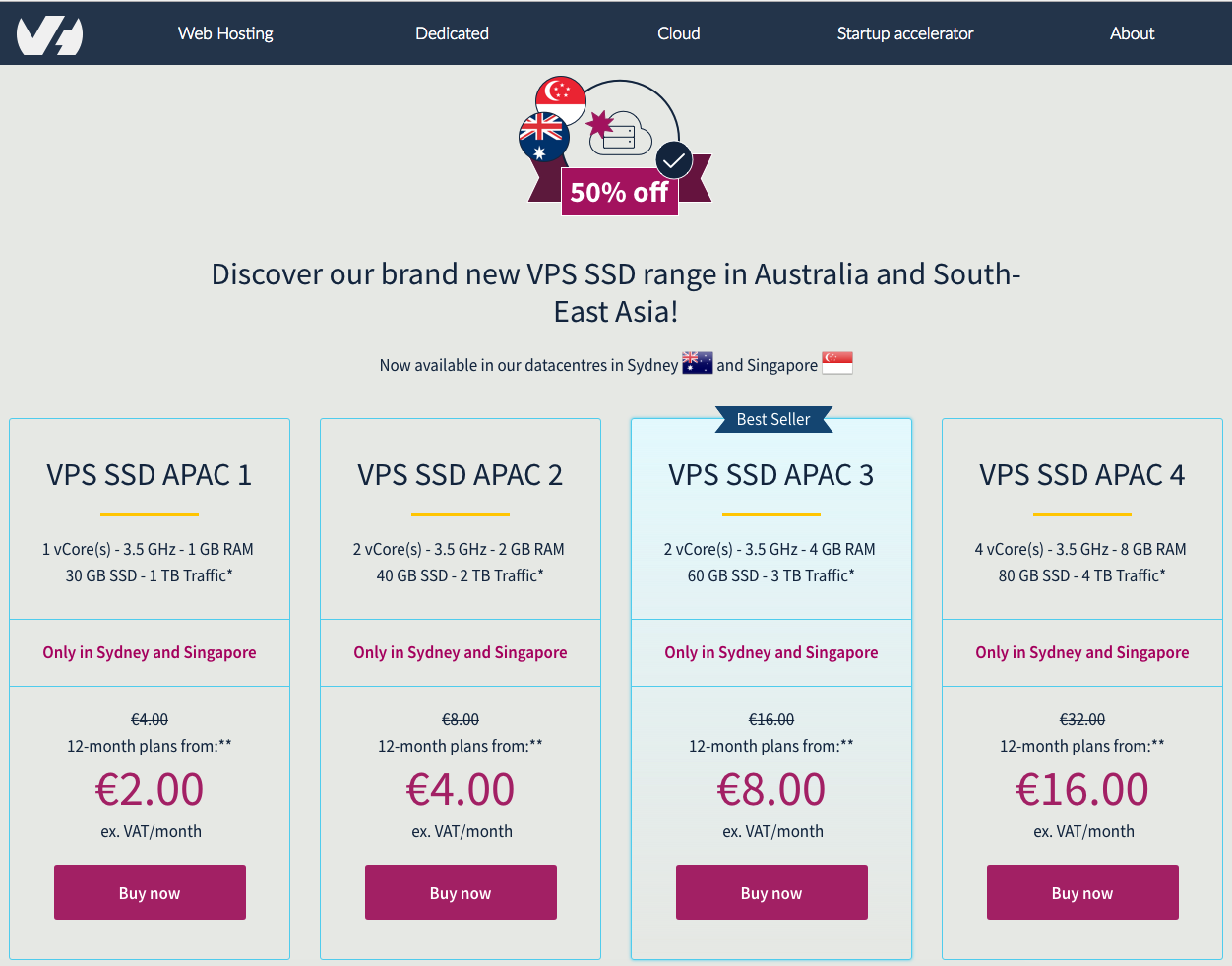Click the small Singapore flag beside Singapore
Viewport: 1232px width, 966px height.
pyautogui.click(x=837, y=363)
